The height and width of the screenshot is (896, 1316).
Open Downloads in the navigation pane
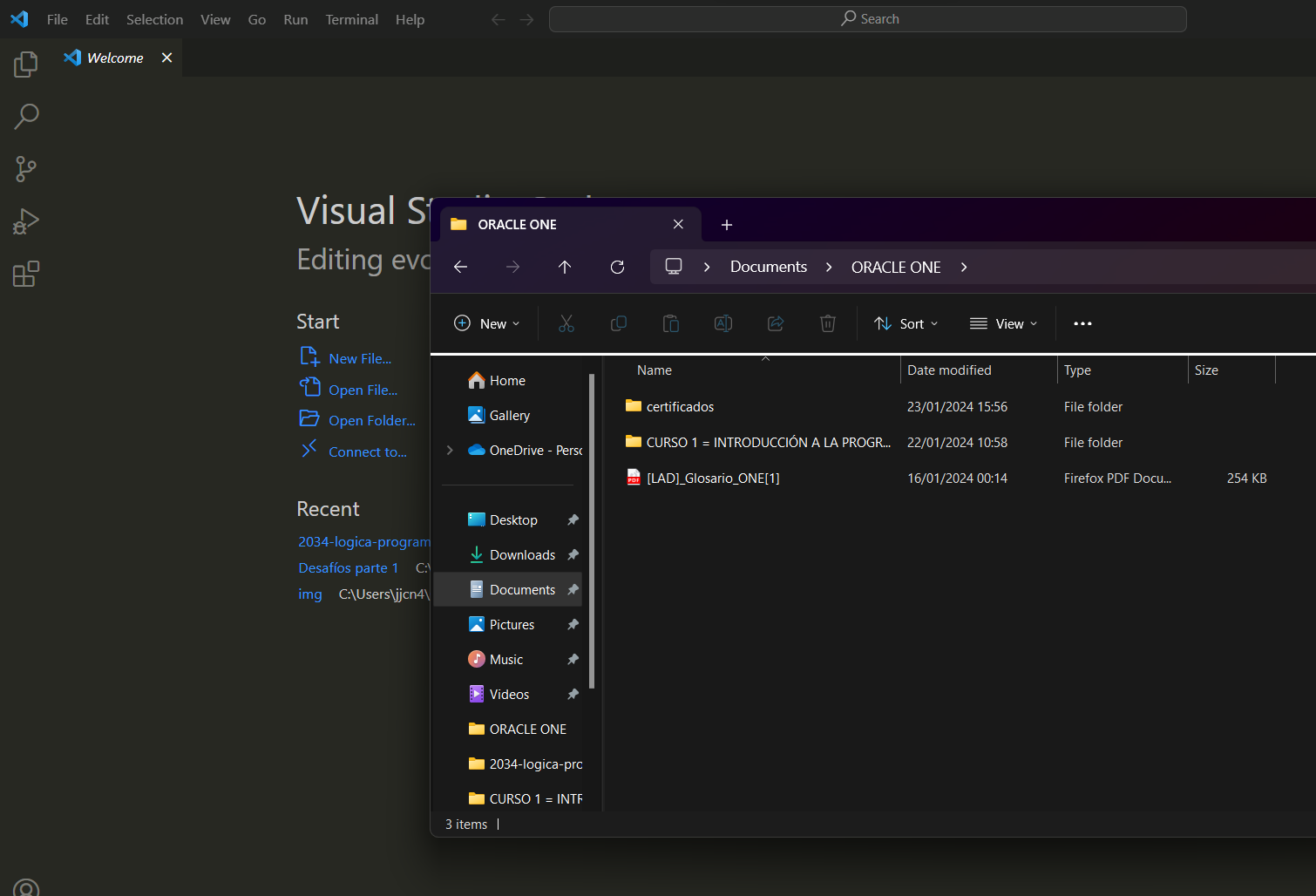click(x=522, y=554)
